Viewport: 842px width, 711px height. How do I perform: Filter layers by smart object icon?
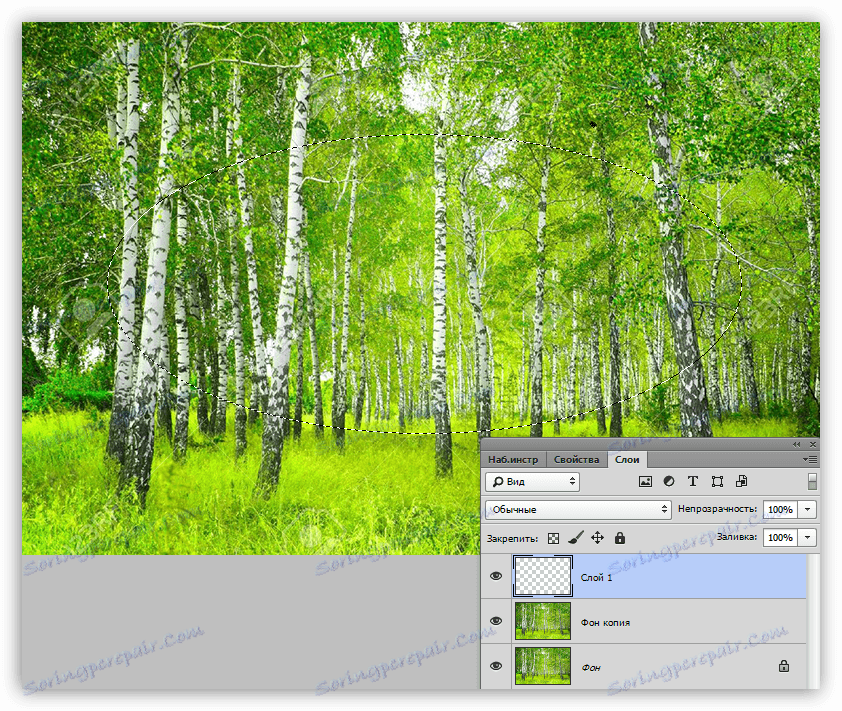(742, 482)
